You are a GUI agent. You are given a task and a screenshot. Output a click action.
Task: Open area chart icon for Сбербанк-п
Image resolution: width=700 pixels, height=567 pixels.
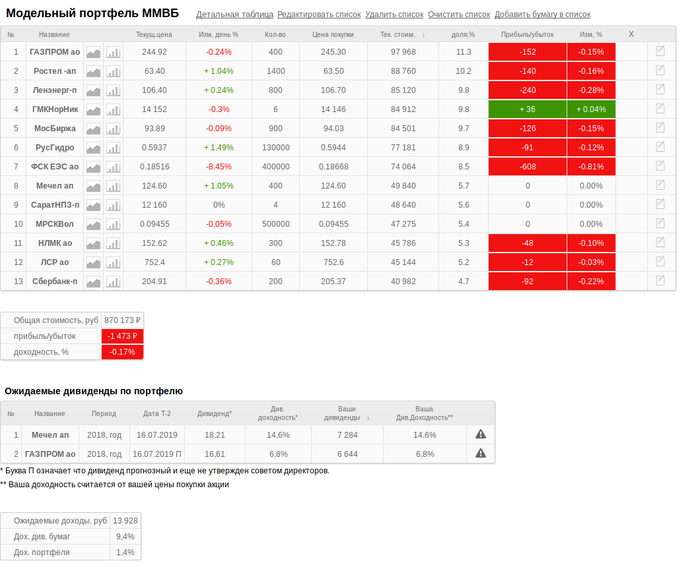click(94, 282)
